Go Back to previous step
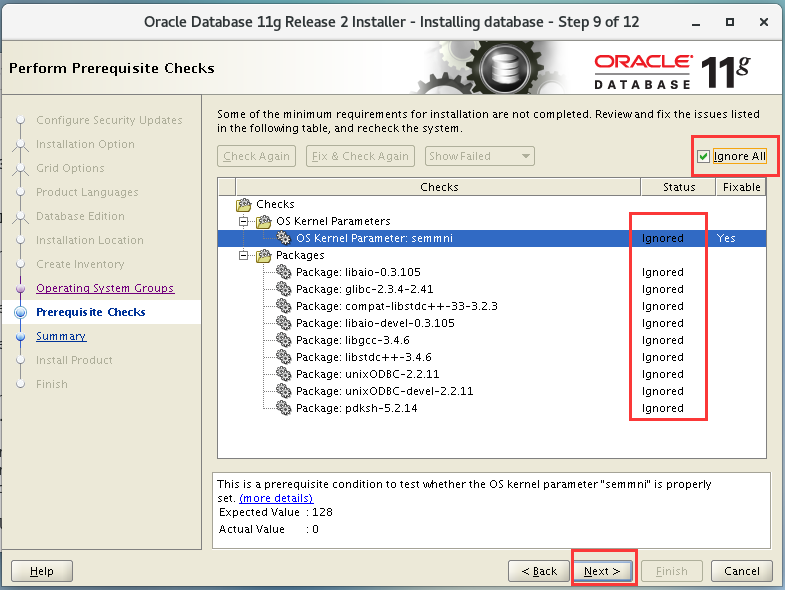Image resolution: width=785 pixels, height=590 pixels. coord(539,571)
